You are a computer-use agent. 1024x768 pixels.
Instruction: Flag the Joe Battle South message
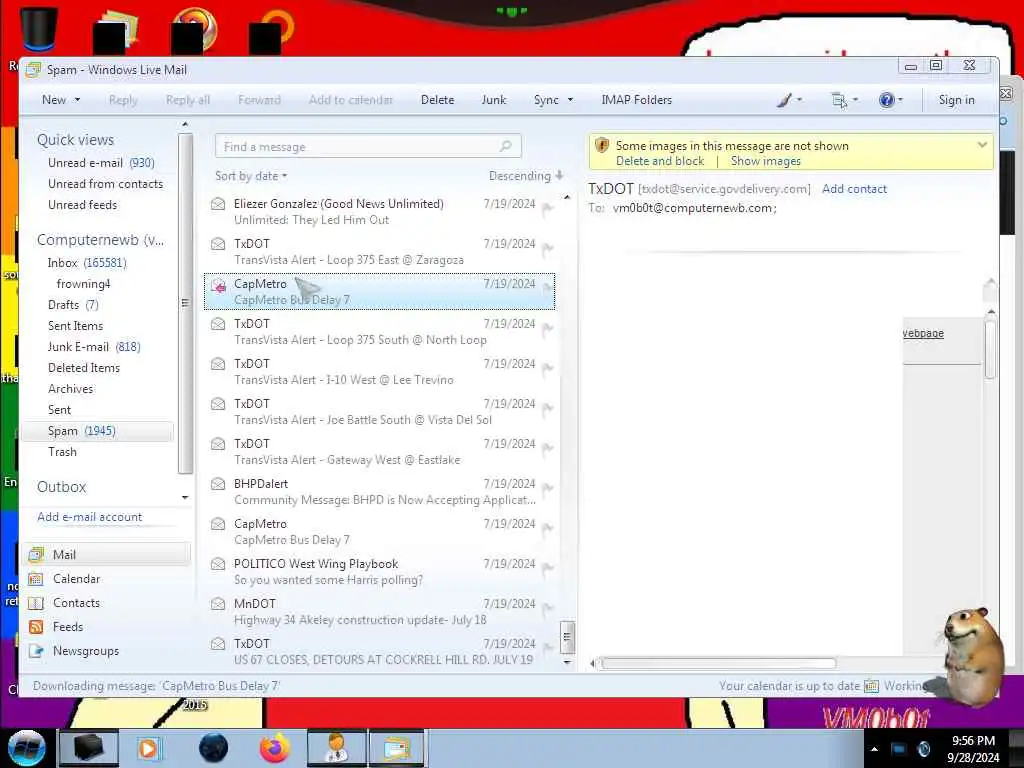[x=548, y=408]
